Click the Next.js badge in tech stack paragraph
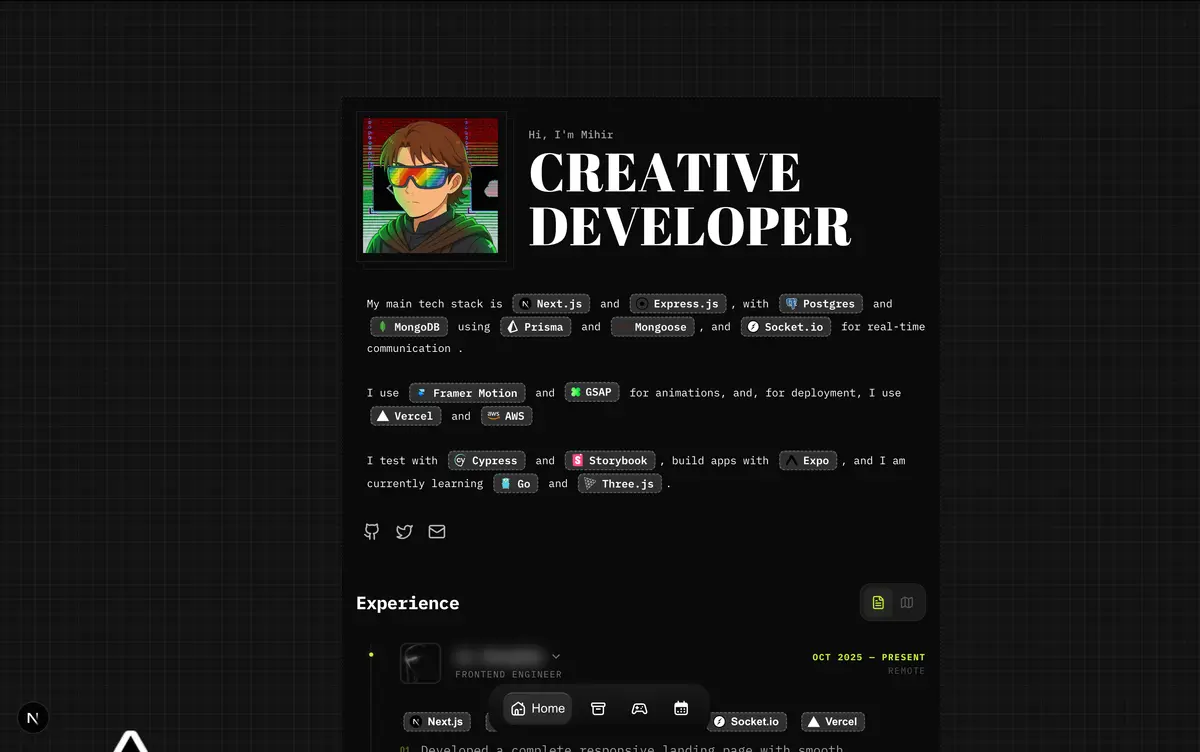Screen dimensions: 1200x752 (x=552, y=304)
